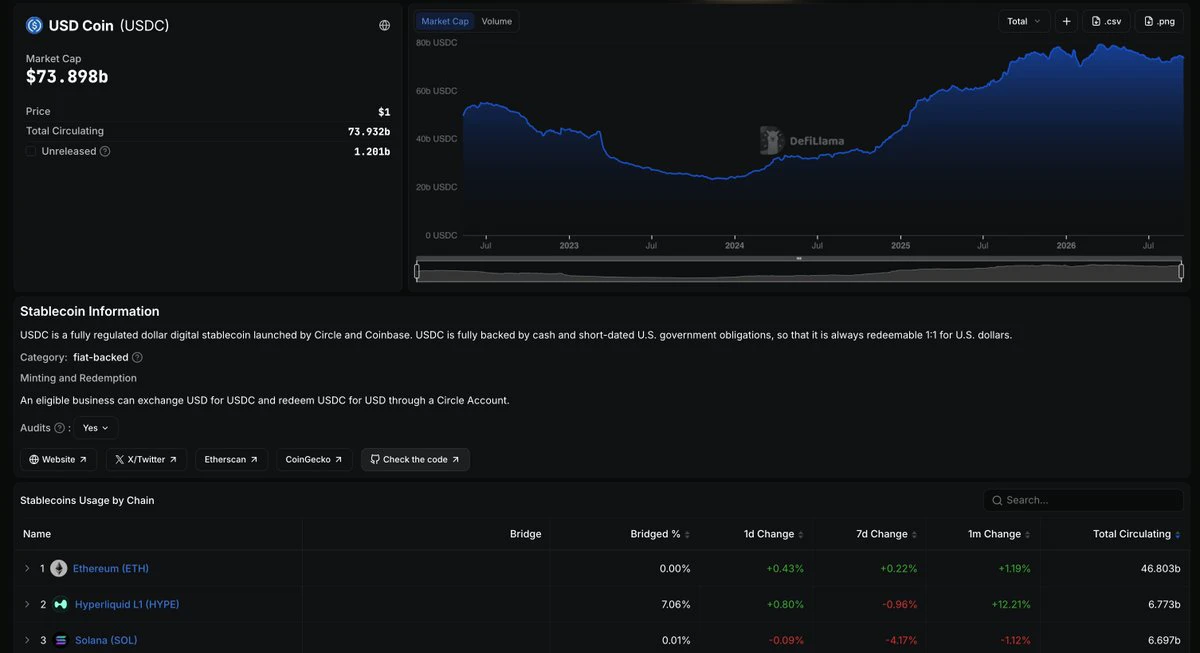Click the help icon beside fiat-backed category
This screenshot has height=653, width=1200.
pos(137,358)
